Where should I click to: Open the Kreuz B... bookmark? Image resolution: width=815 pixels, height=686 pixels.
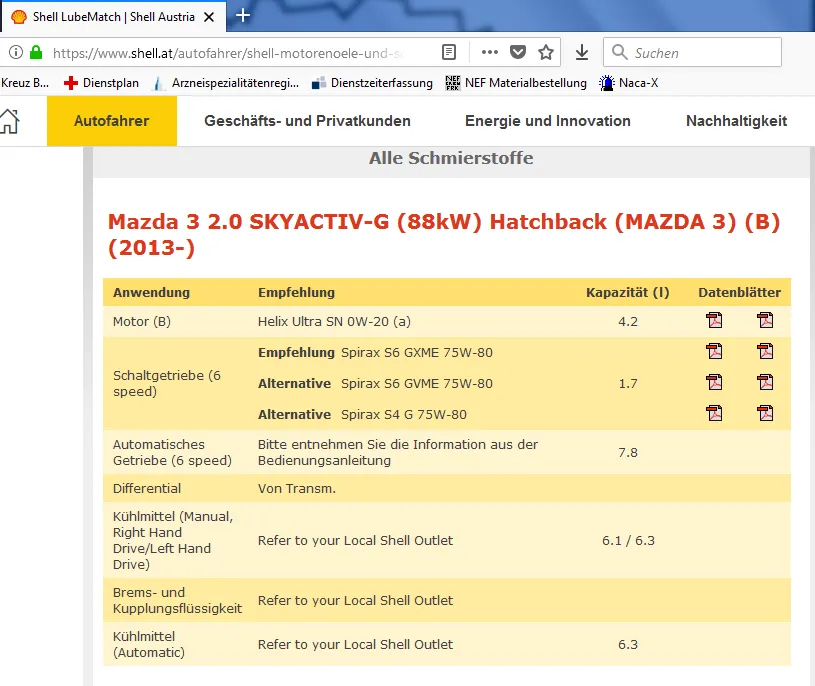coord(25,83)
